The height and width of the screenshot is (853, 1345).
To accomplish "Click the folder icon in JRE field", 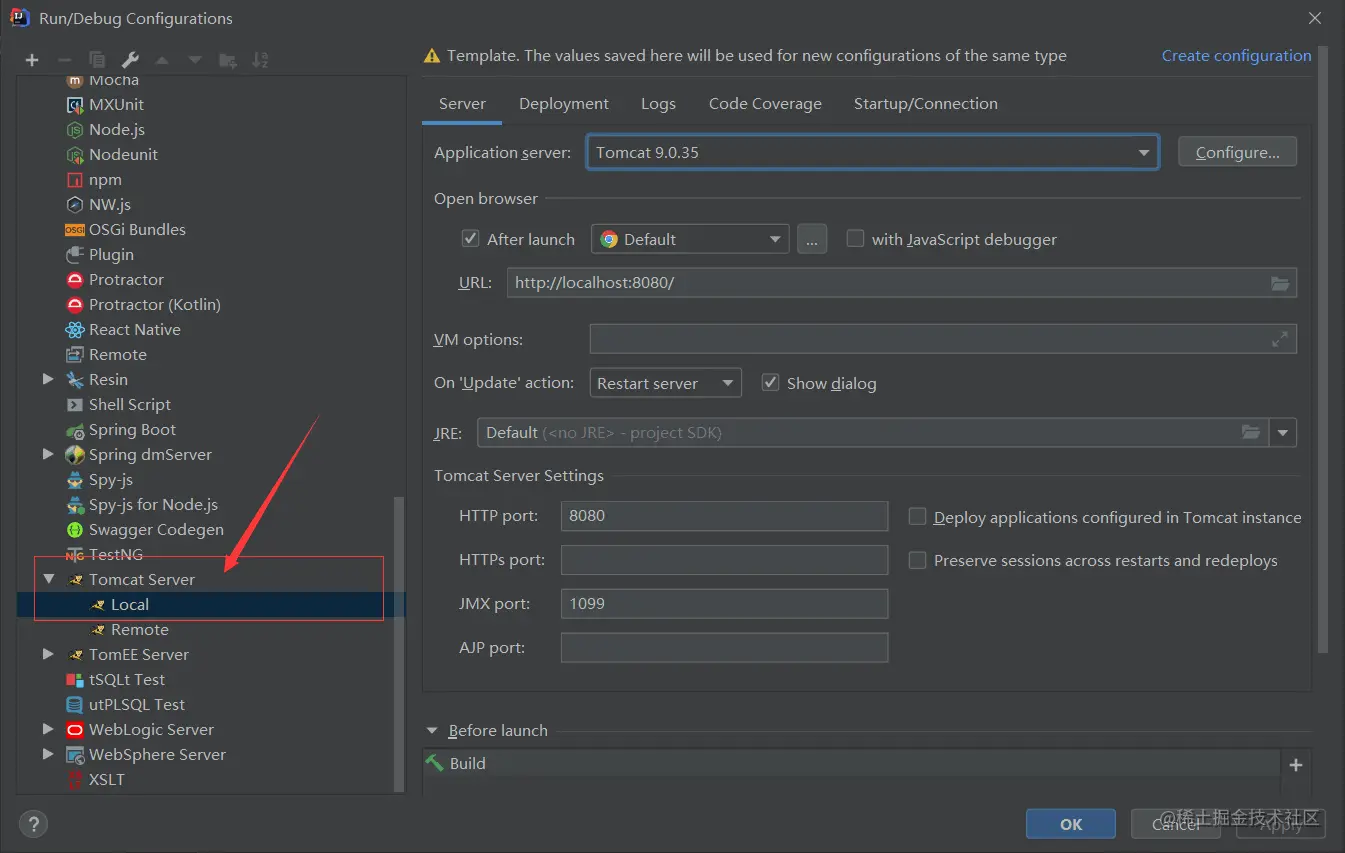I will (x=1251, y=432).
